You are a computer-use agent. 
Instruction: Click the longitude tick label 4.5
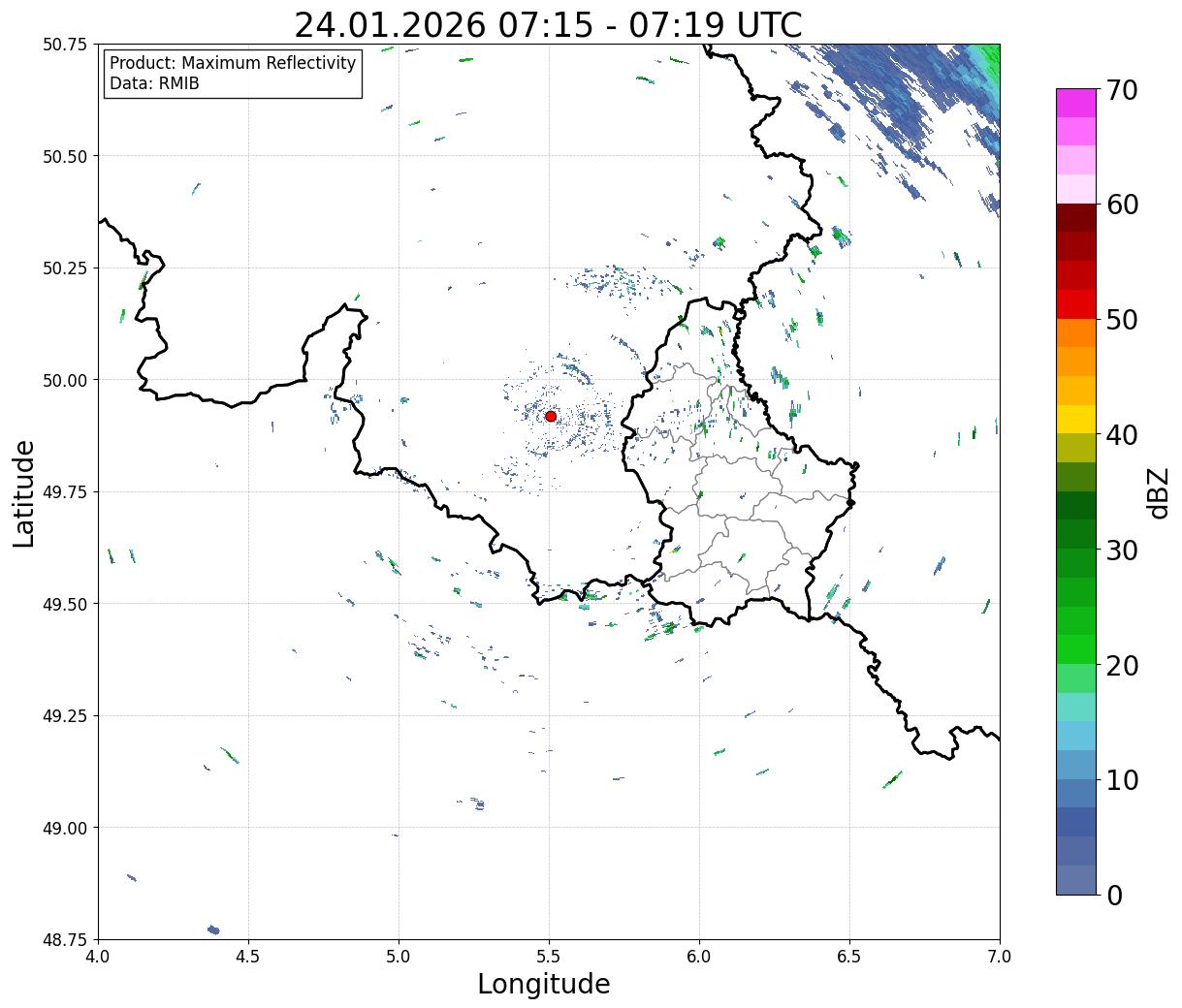coord(248,957)
